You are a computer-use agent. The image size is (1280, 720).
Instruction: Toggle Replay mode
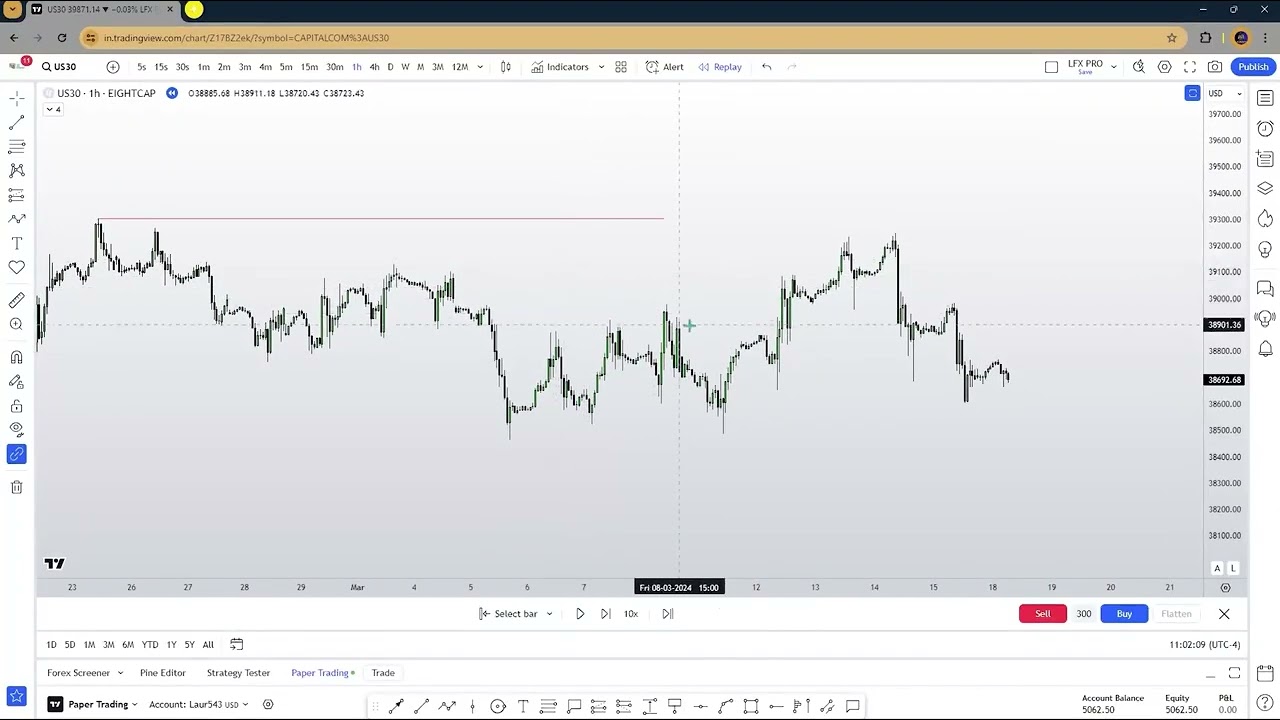720,67
